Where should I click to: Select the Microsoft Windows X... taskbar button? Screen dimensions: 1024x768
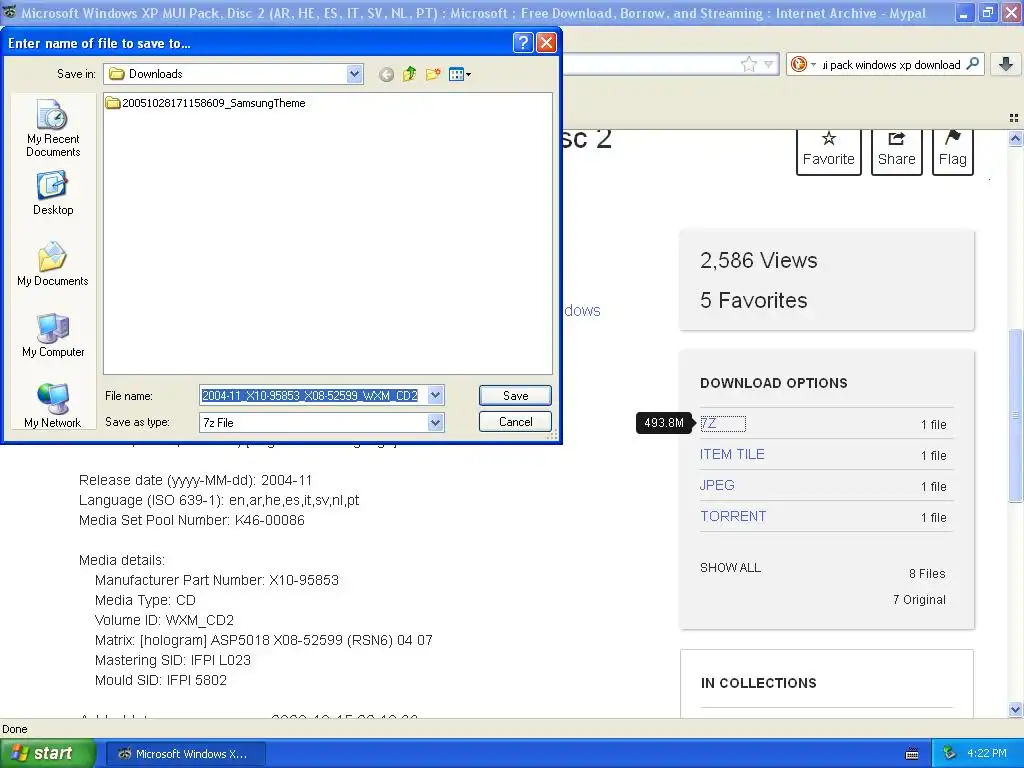point(185,754)
